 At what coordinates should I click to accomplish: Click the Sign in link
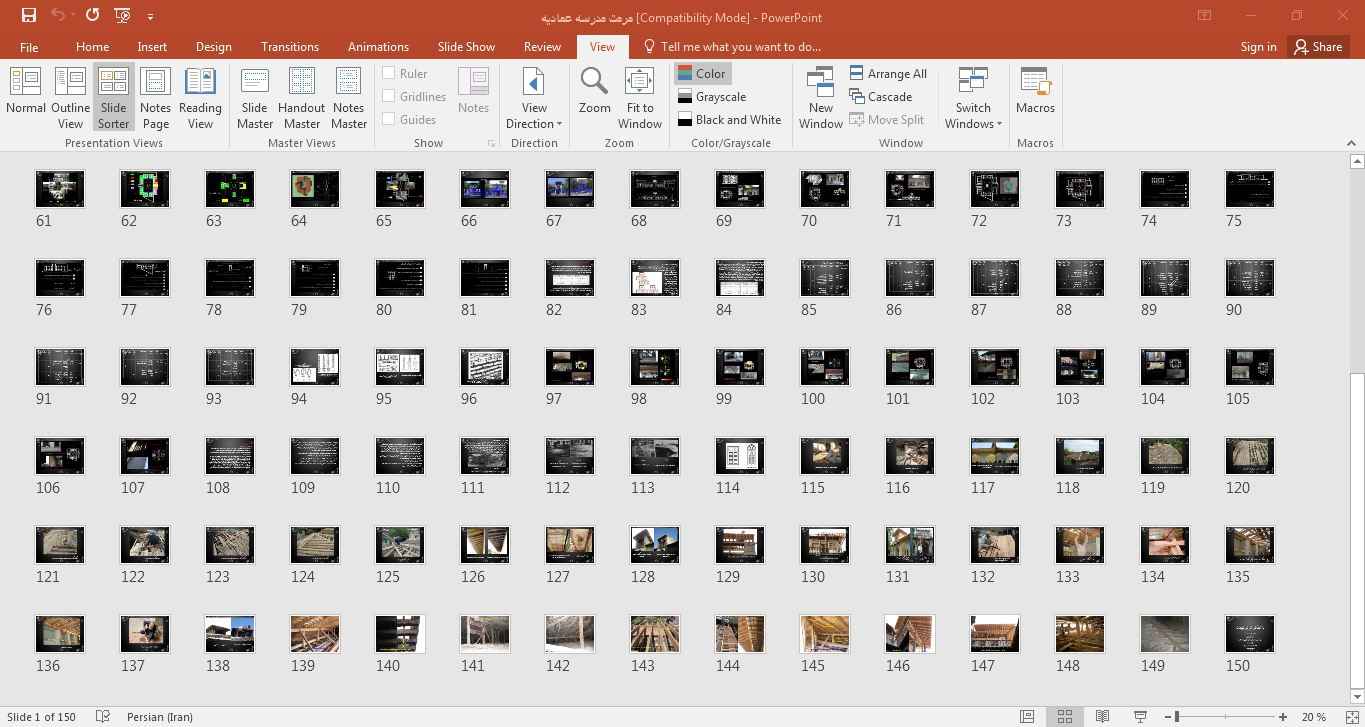[x=1258, y=47]
